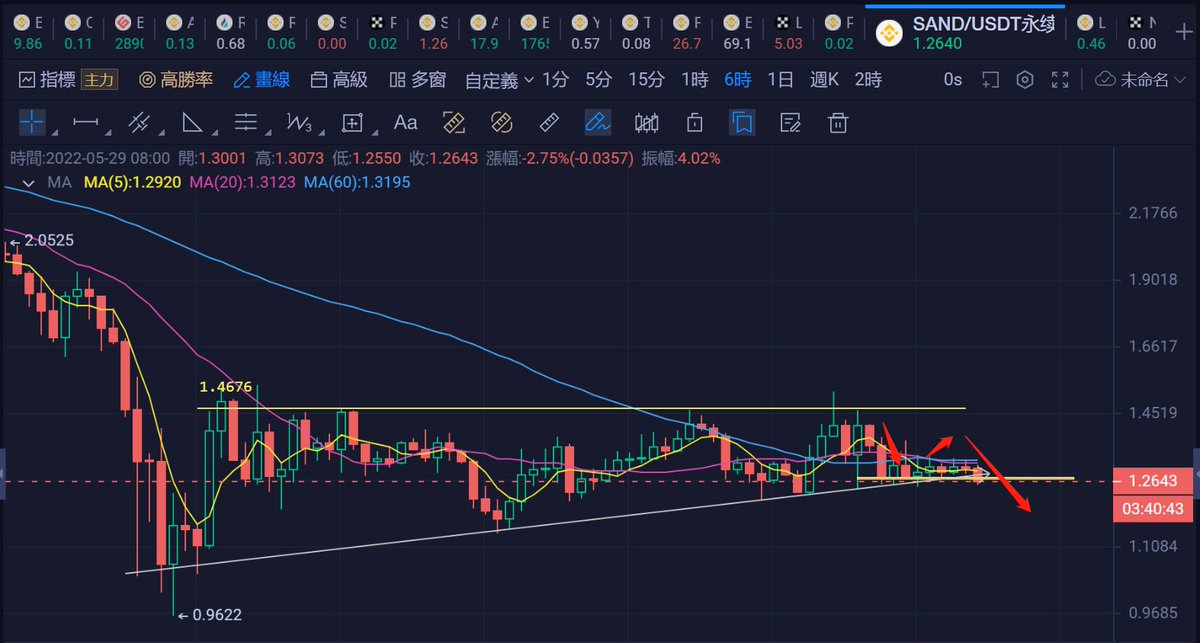Select the rectangle selection box tool
This screenshot has height=643, width=1200.
coord(352,122)
